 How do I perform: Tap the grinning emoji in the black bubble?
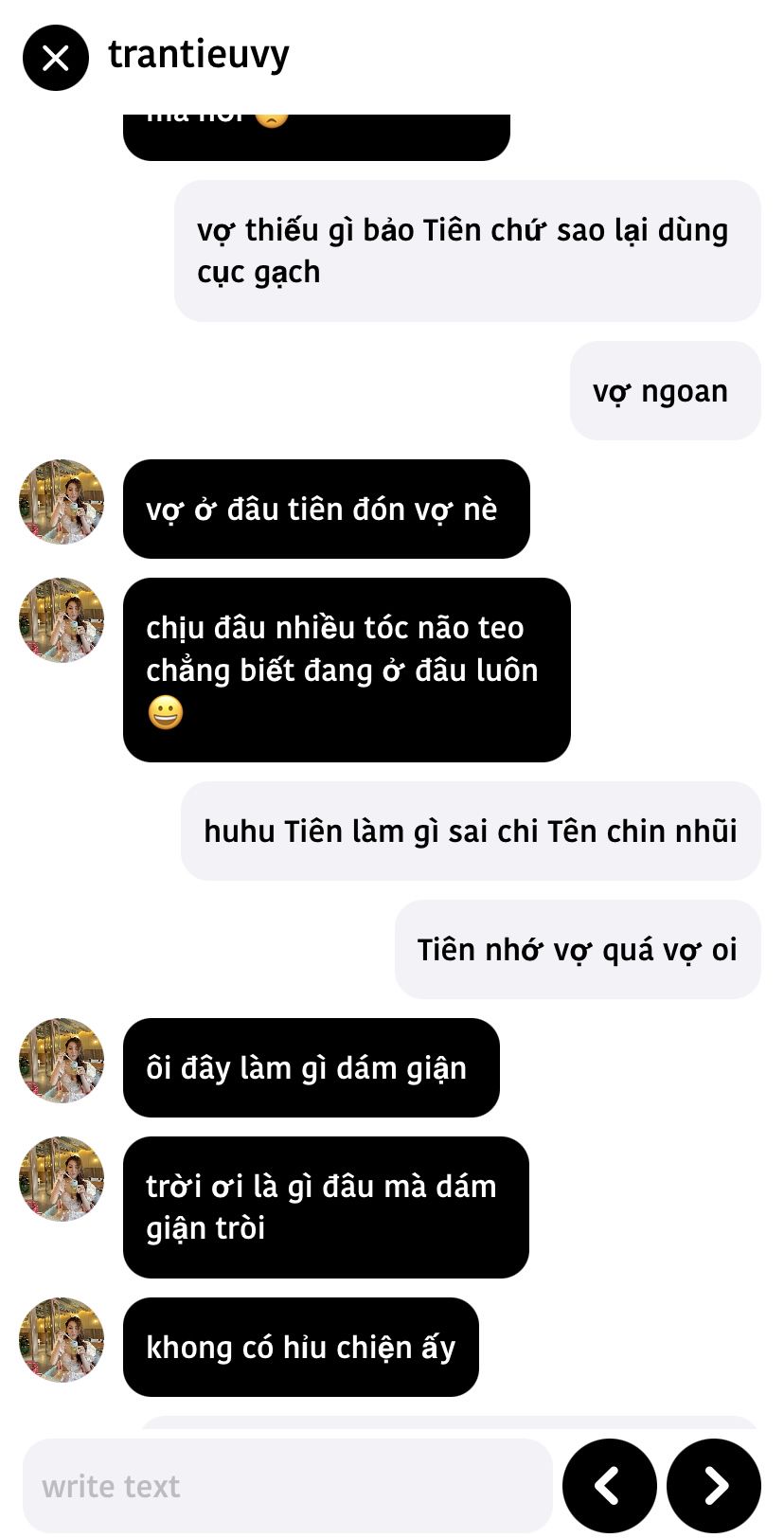click(x=165, y=712)
